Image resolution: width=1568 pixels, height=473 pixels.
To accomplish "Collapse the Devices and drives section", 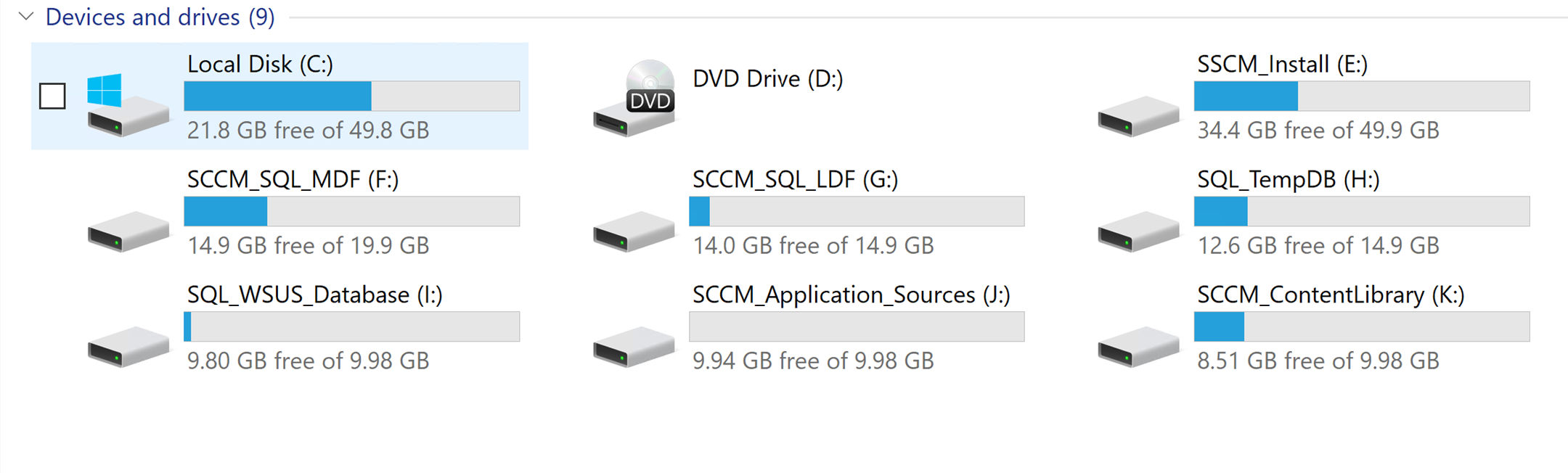I will tap(26, 17).
